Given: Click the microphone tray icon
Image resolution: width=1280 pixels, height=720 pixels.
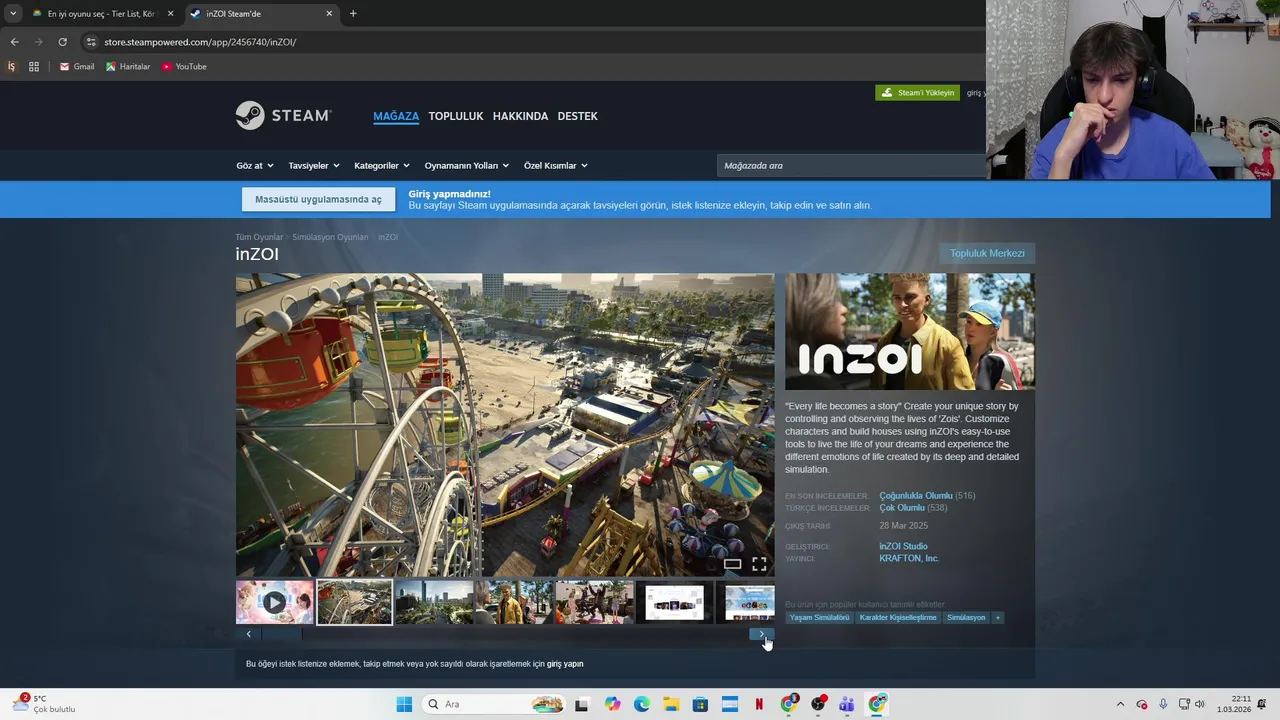Looking at the screenshot, I should point(1163,704).
